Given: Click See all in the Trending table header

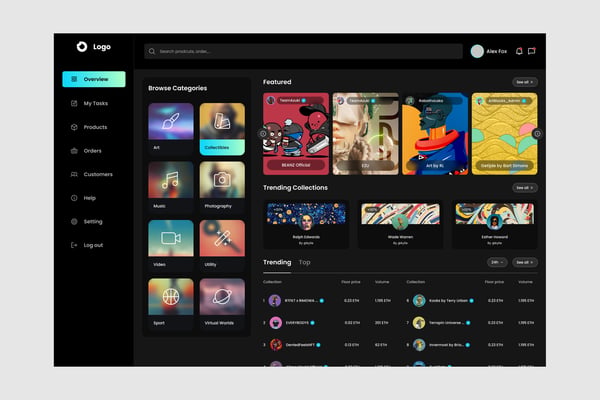Looking at the screenshot, I should click(525, 262).
